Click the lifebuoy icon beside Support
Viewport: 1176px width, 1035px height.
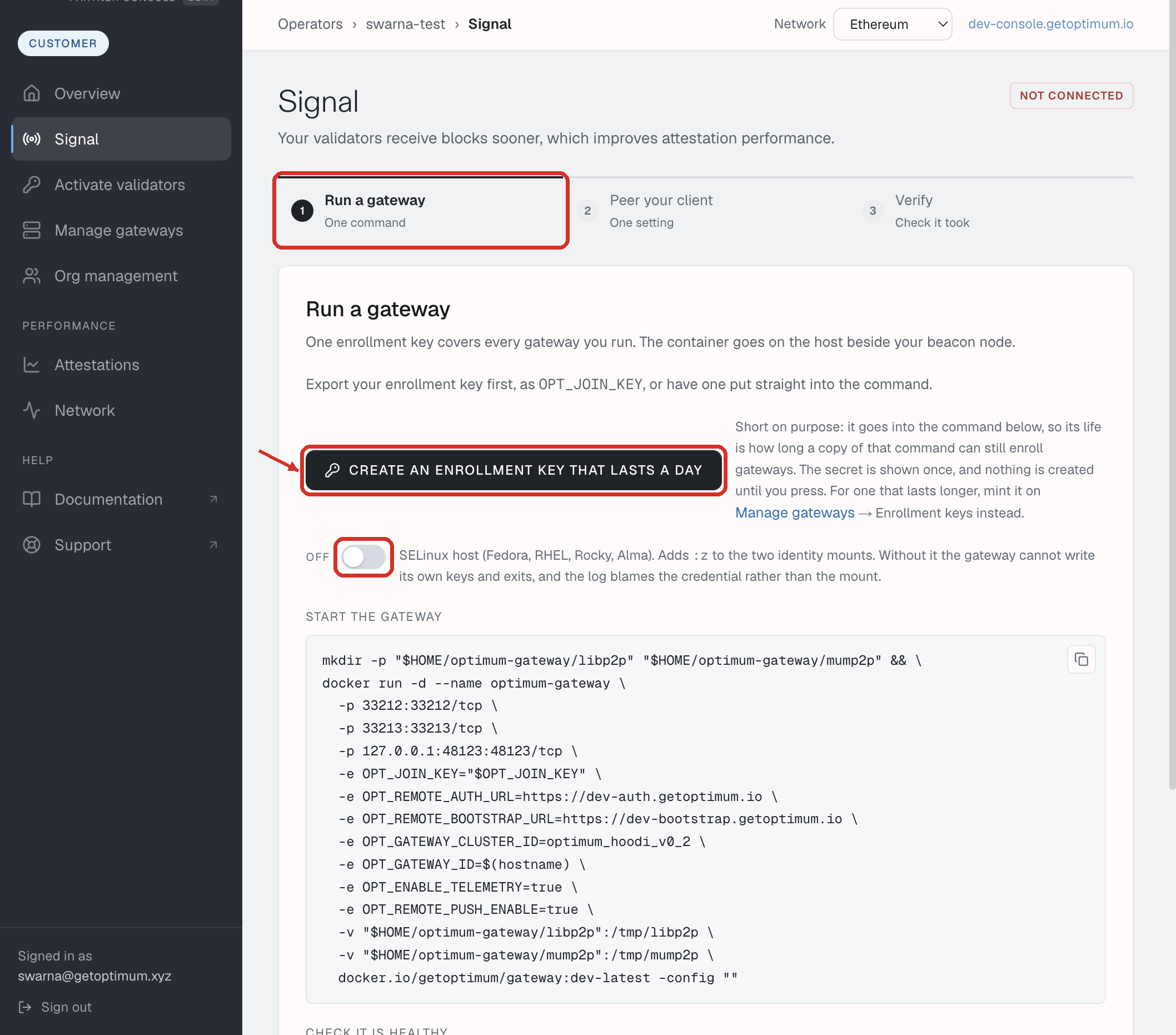32,544
